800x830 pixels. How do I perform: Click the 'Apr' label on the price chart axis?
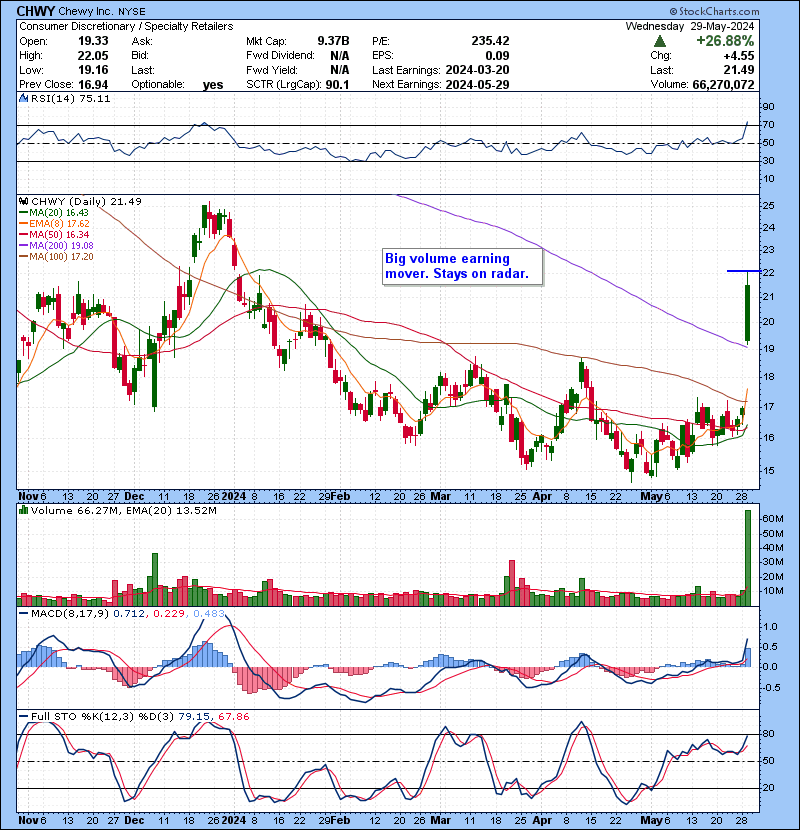[x=542, y=497]
